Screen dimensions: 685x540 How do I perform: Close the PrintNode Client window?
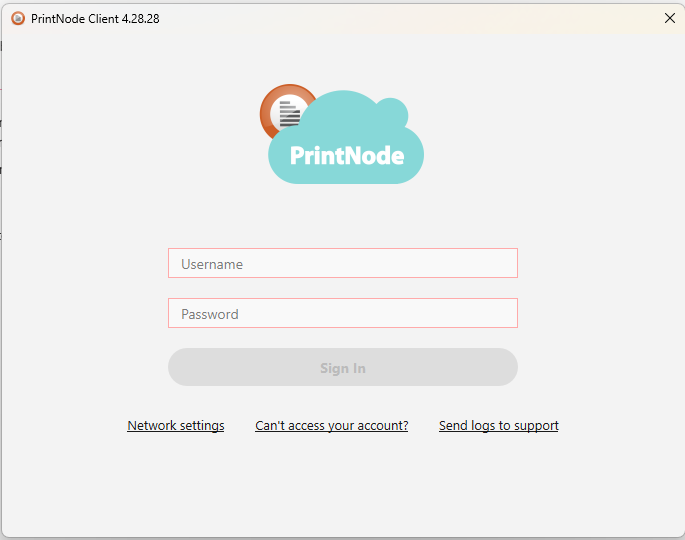(x=669, y=18)
